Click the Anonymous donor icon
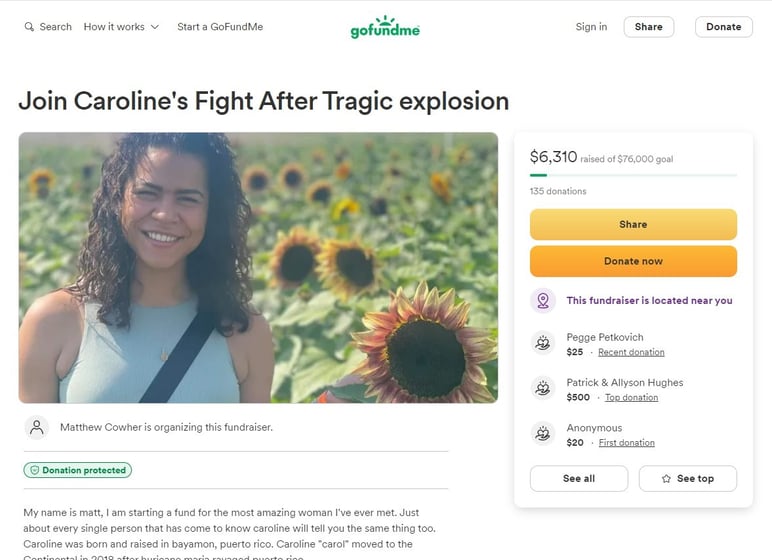This screenshot has width=772, height=560. click(543, 434)
